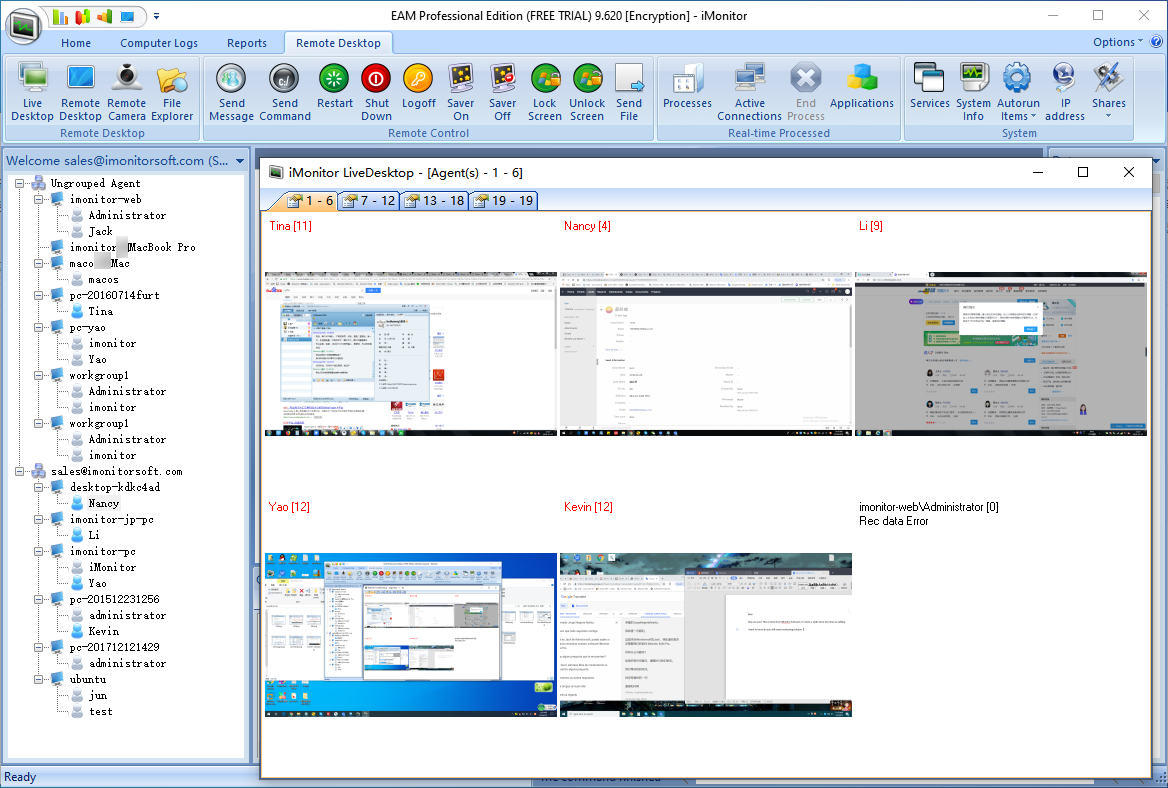Open System Info
The width and height of the screenshot is (1168, 788).
click(x=973, y=92)
